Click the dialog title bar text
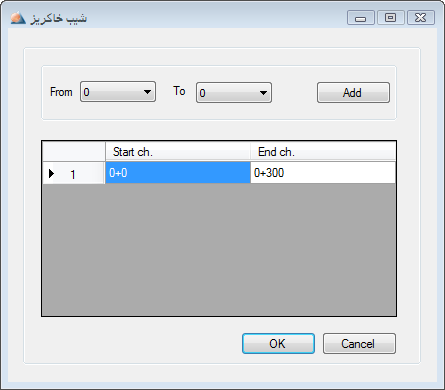This screenshot has height=390, width=445. (x=59, y=18)
